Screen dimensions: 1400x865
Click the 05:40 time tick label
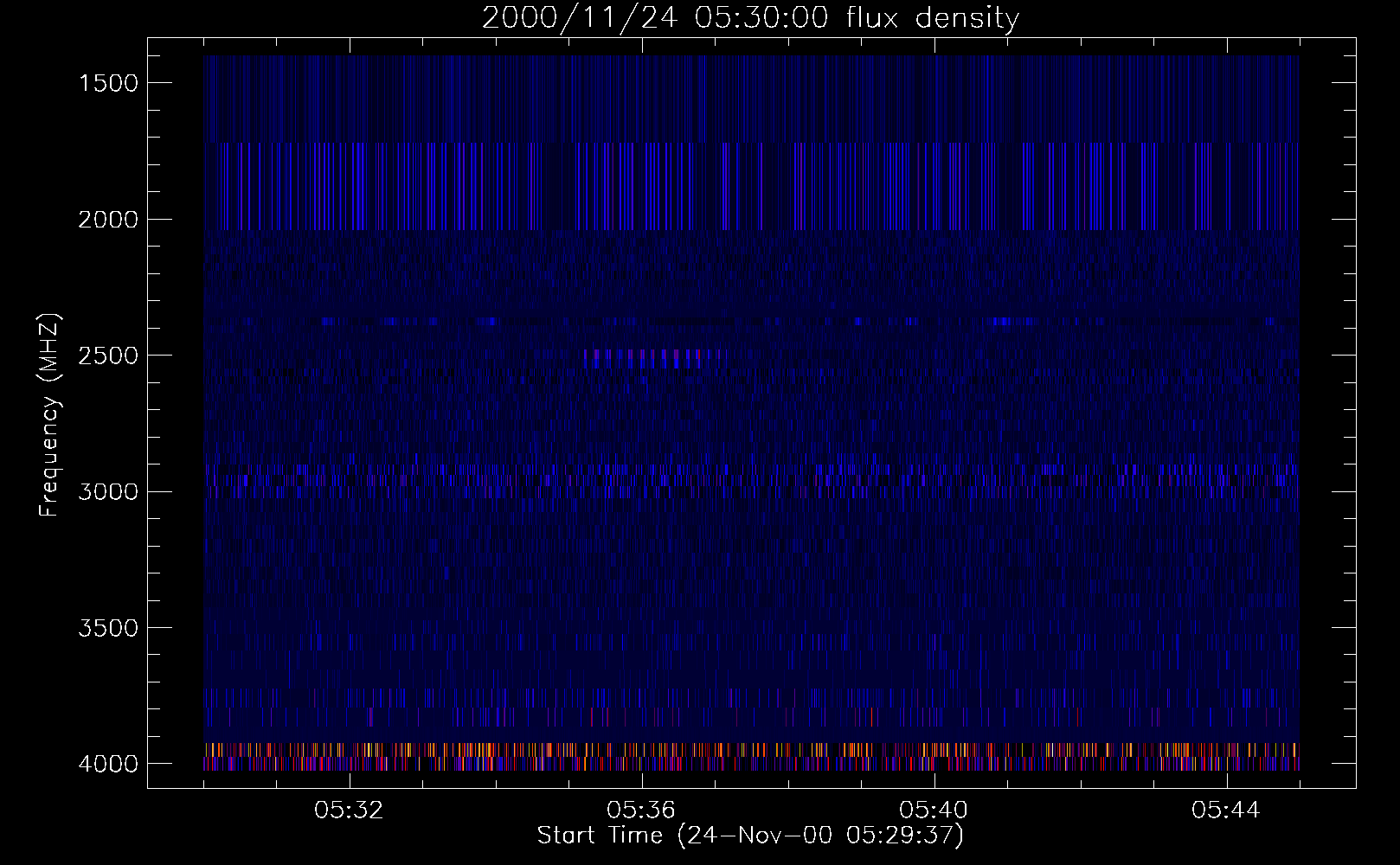coord(934,811)
